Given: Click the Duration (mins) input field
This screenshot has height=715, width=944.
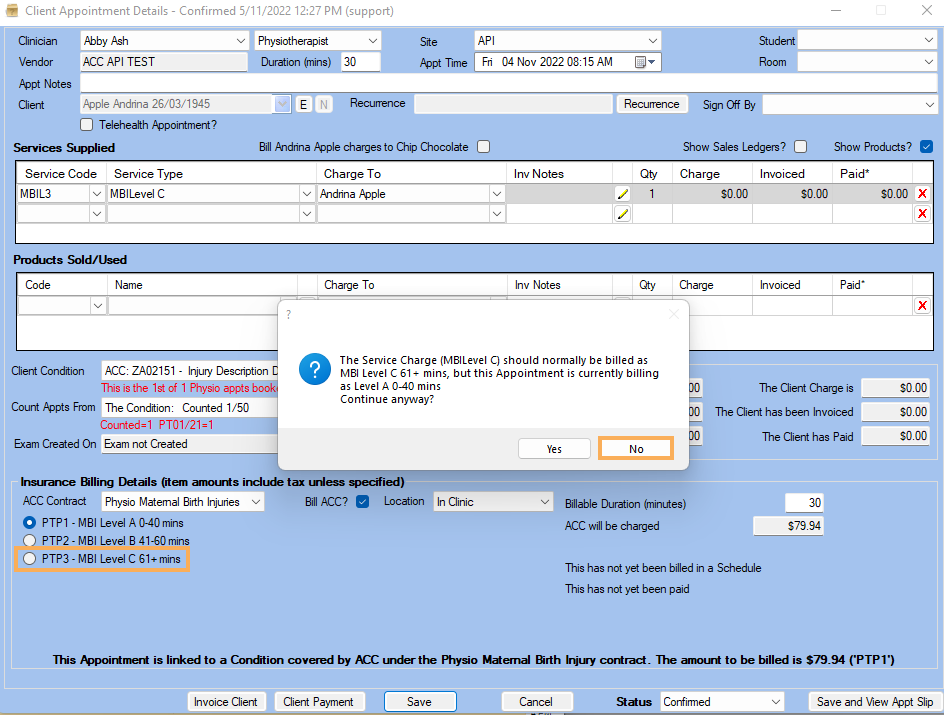Looking at the screenshot, I should [x=360, y=62].
